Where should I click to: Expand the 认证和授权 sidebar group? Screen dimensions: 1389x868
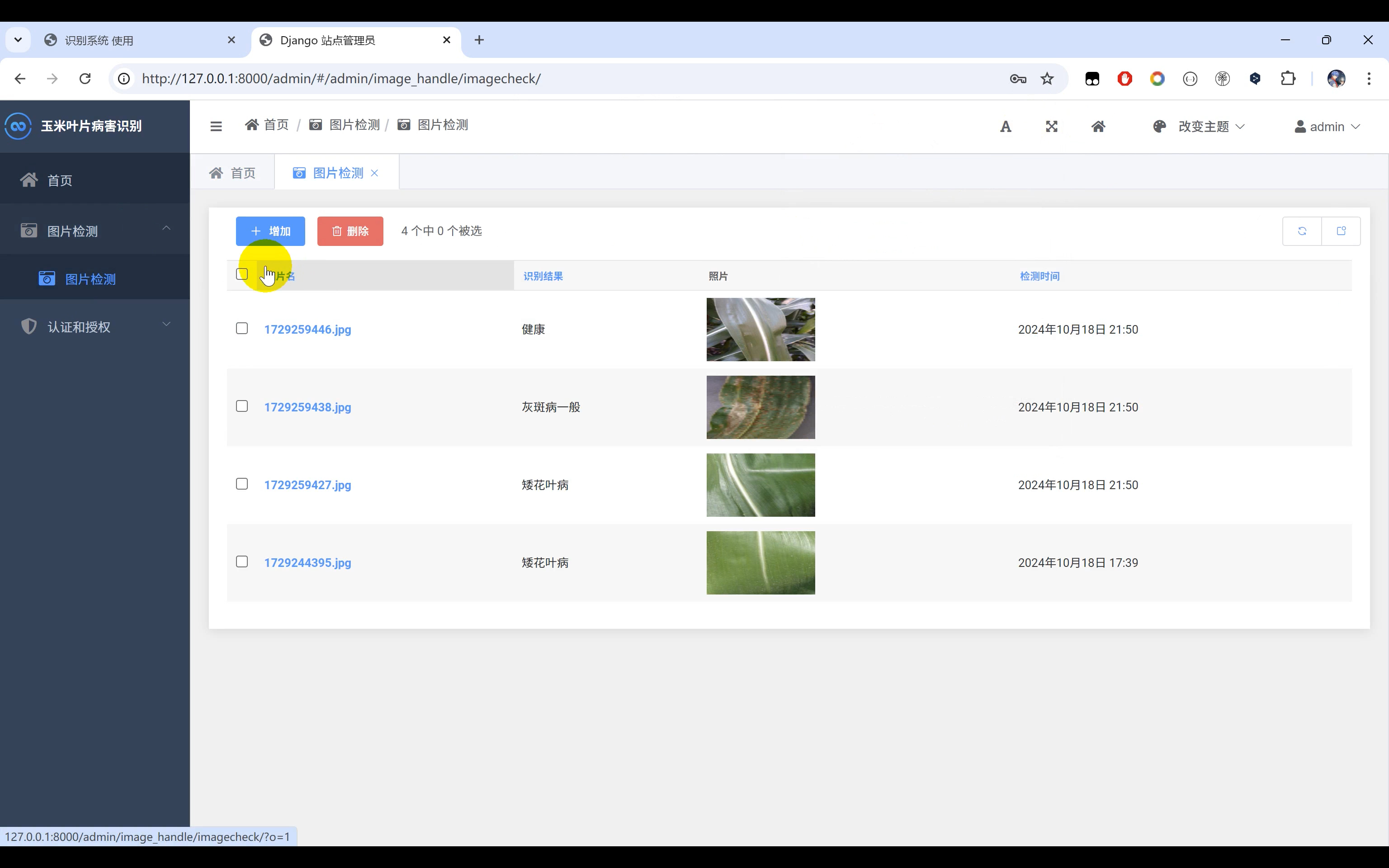tap(94, 327)
